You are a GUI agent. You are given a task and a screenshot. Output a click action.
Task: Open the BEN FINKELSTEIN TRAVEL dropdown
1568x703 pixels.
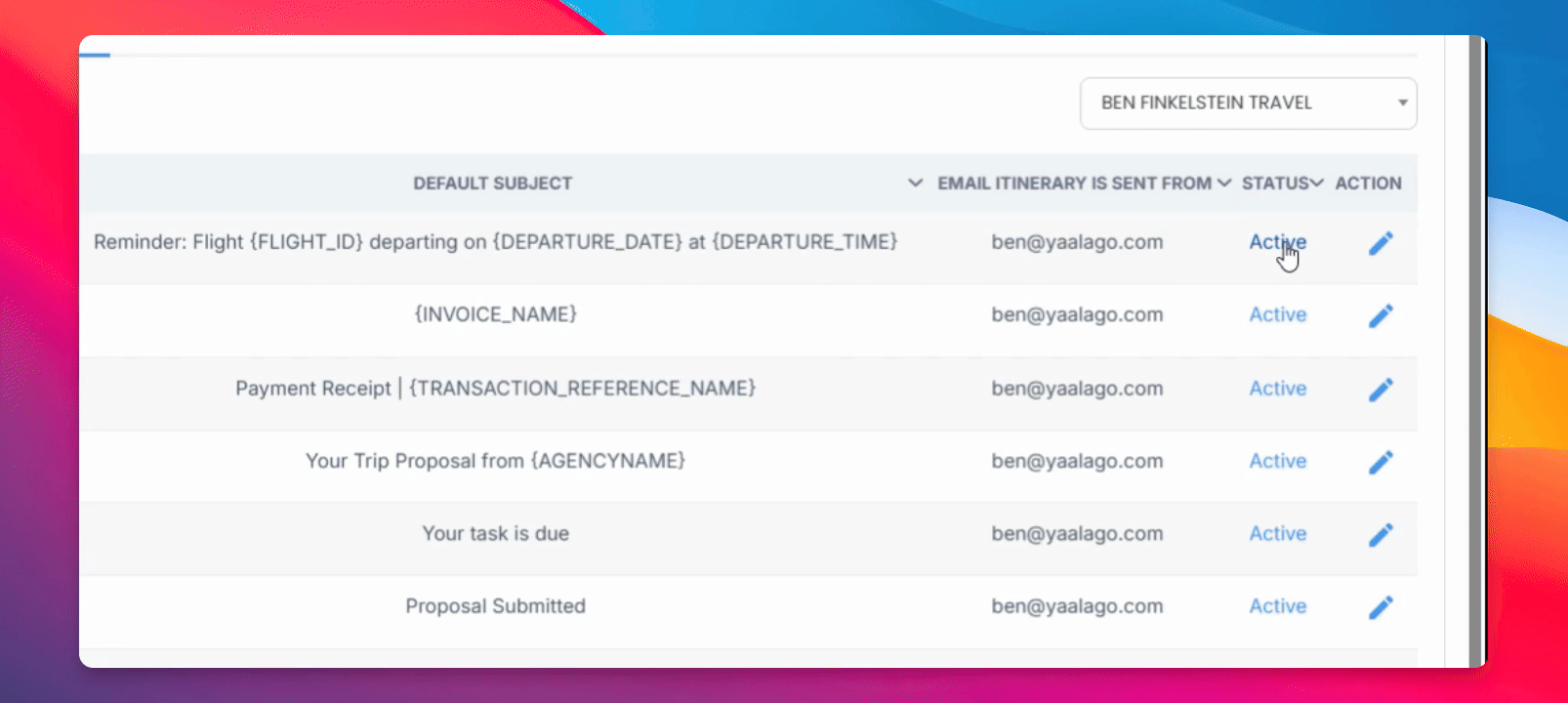point(1248,103)
